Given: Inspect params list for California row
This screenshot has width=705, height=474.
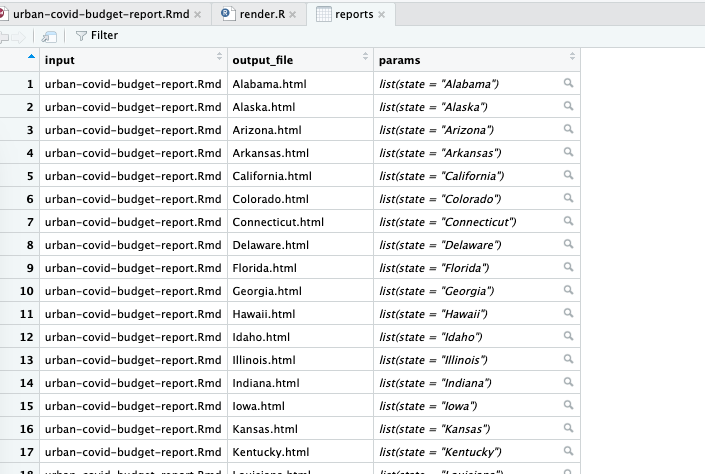Looking at the screenshot, I should pyautogui.click(x=568, y=175).
